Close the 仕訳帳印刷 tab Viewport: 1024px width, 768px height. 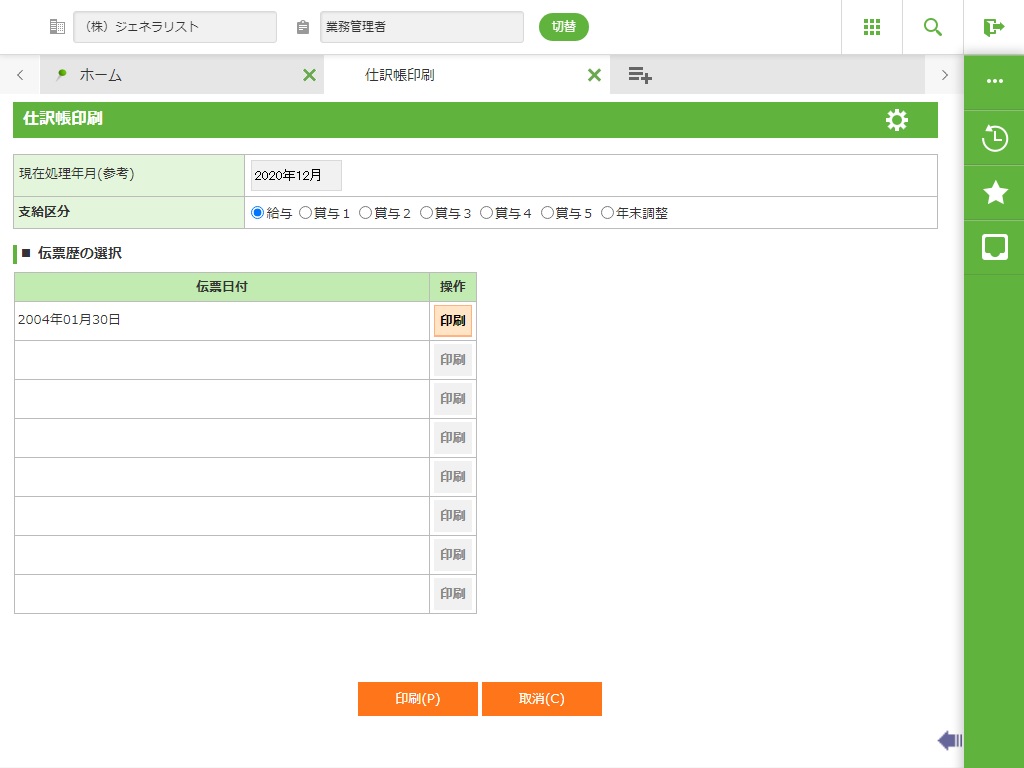click(x=594, y=75)
